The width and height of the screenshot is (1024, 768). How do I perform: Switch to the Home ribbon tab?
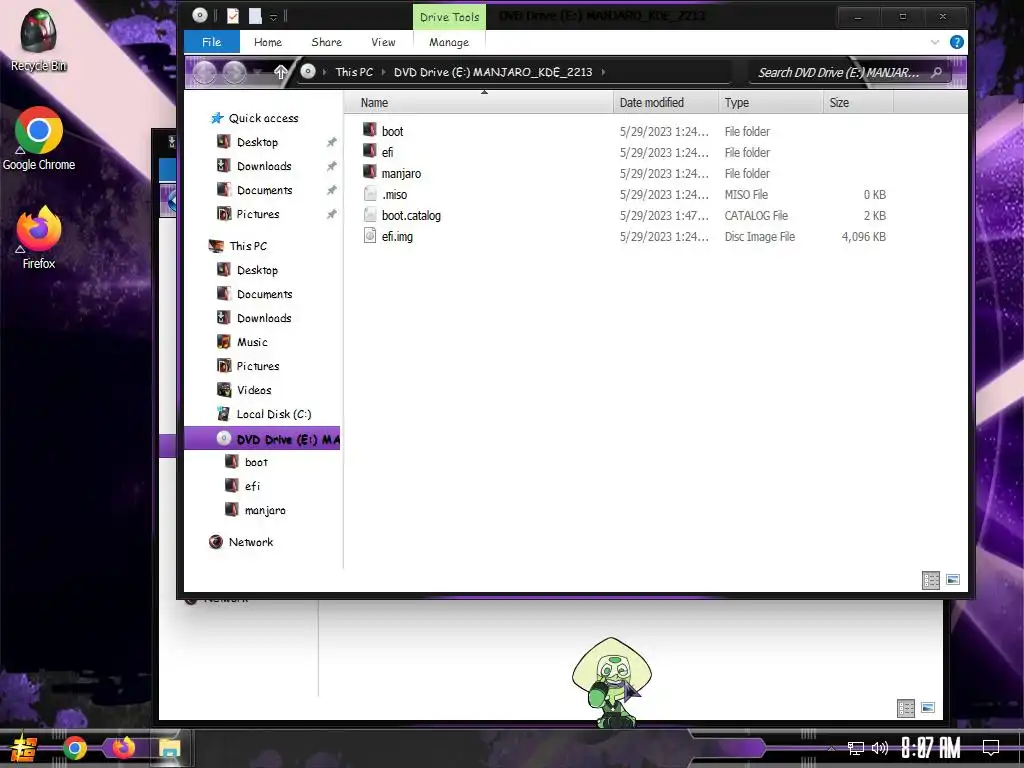pos(268,42)
